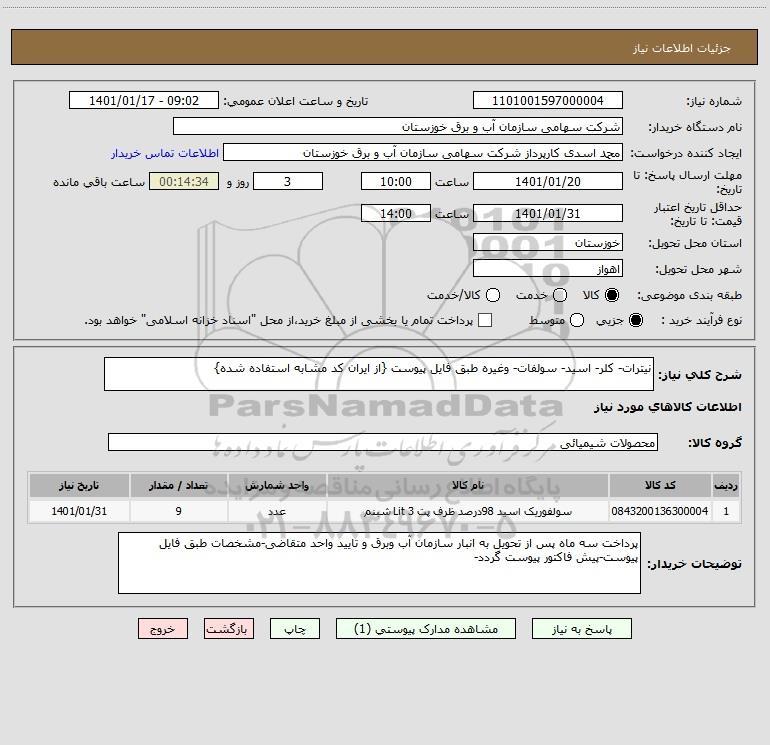Click the need number field 1101001597000004
770x745 pixels.
pos(548,101)
